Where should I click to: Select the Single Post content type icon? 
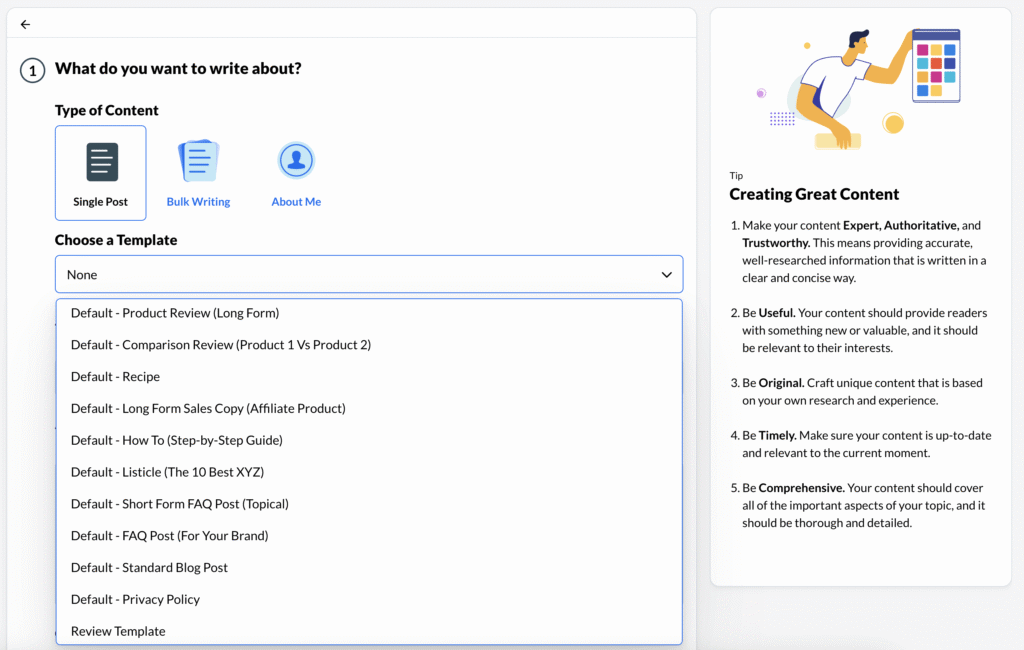tap(100, 172)
